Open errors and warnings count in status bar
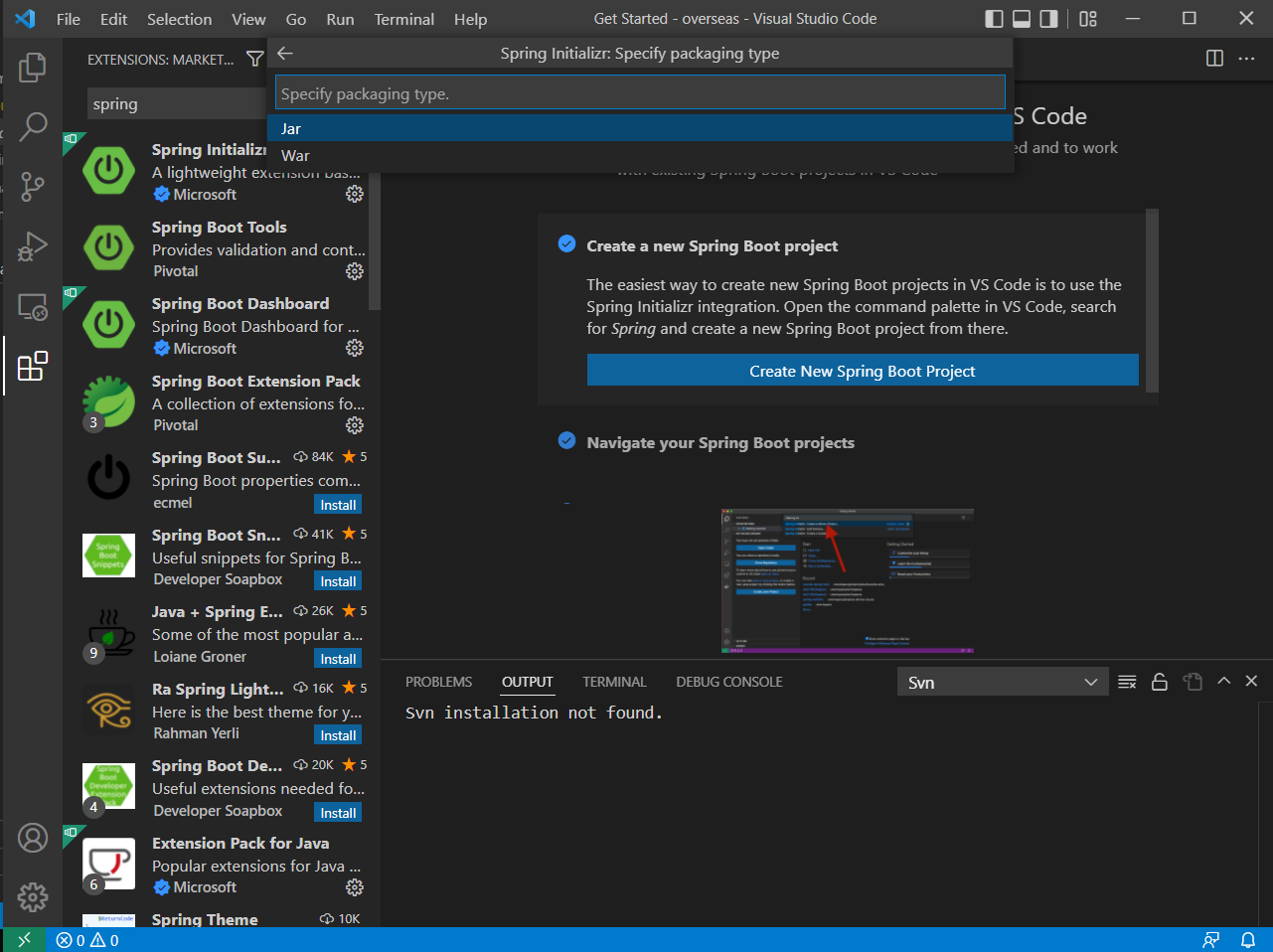The height and width of the screenshot is (952, 1273). pos(87,940)
